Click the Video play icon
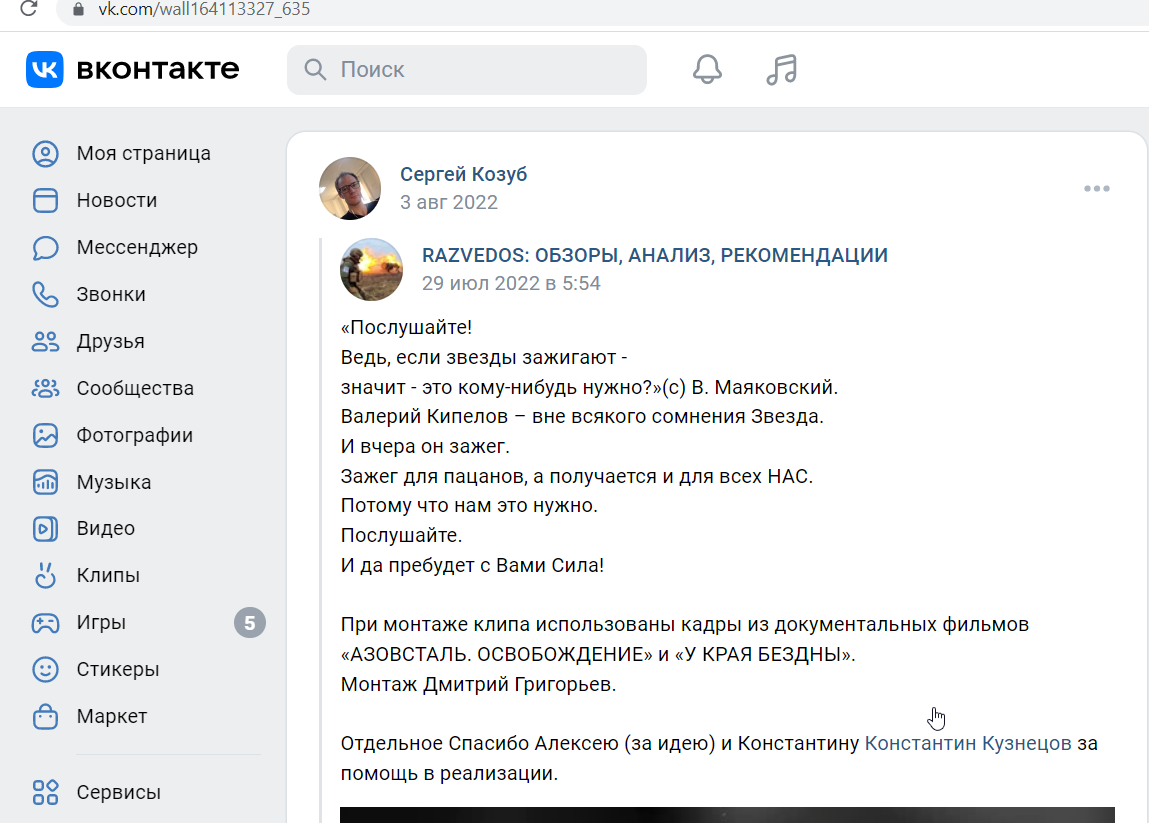Viewport: 1149px width, 823px height. tap(45, 528)
